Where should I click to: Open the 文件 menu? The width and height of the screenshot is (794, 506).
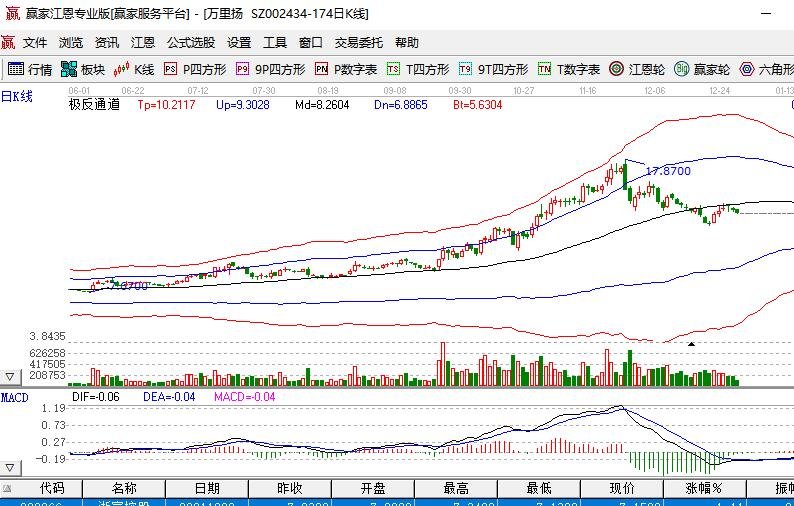(x=35, y=43)
